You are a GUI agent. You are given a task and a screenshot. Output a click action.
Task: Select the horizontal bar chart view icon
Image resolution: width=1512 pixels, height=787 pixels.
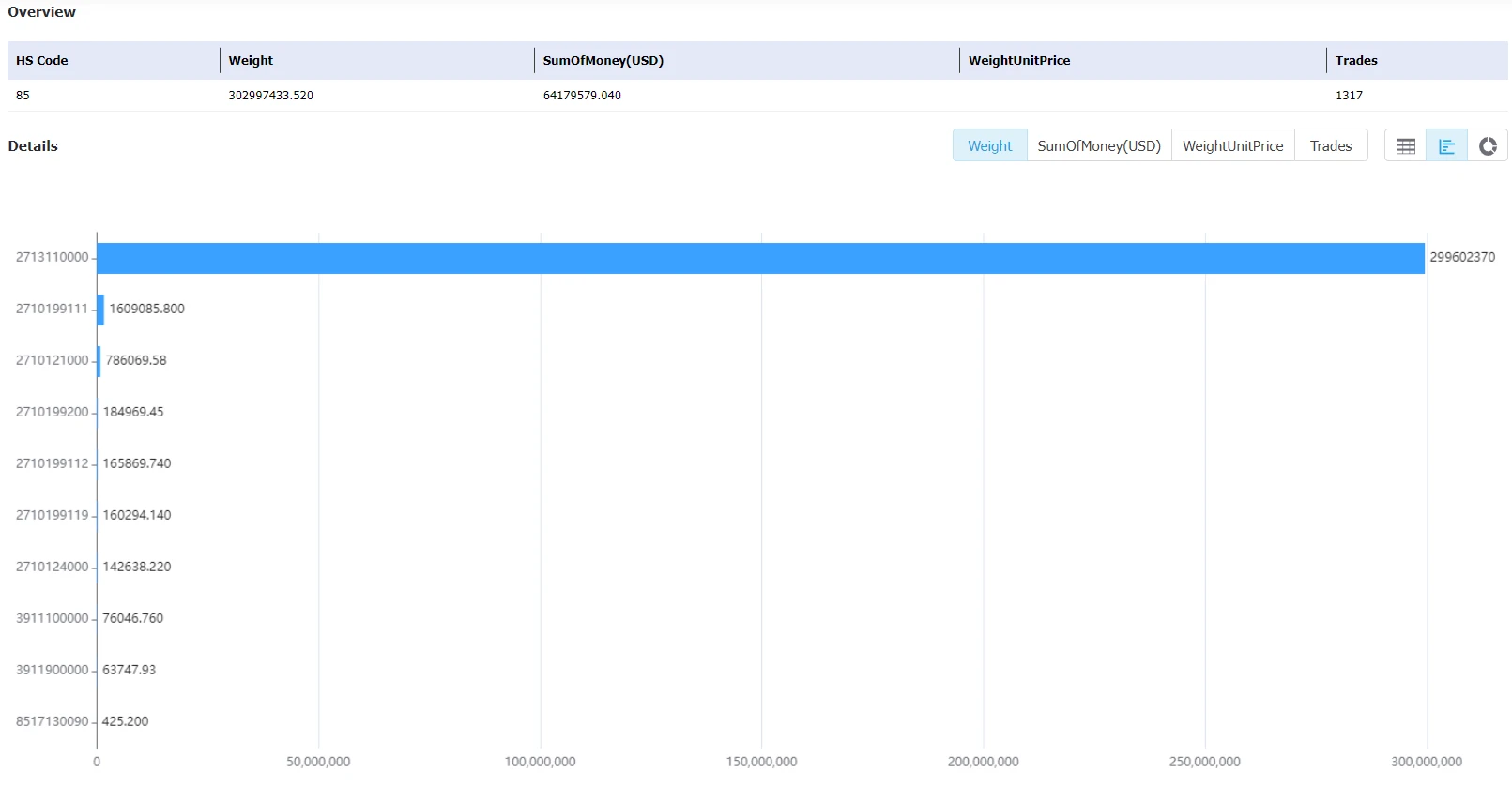(1446, 145)
